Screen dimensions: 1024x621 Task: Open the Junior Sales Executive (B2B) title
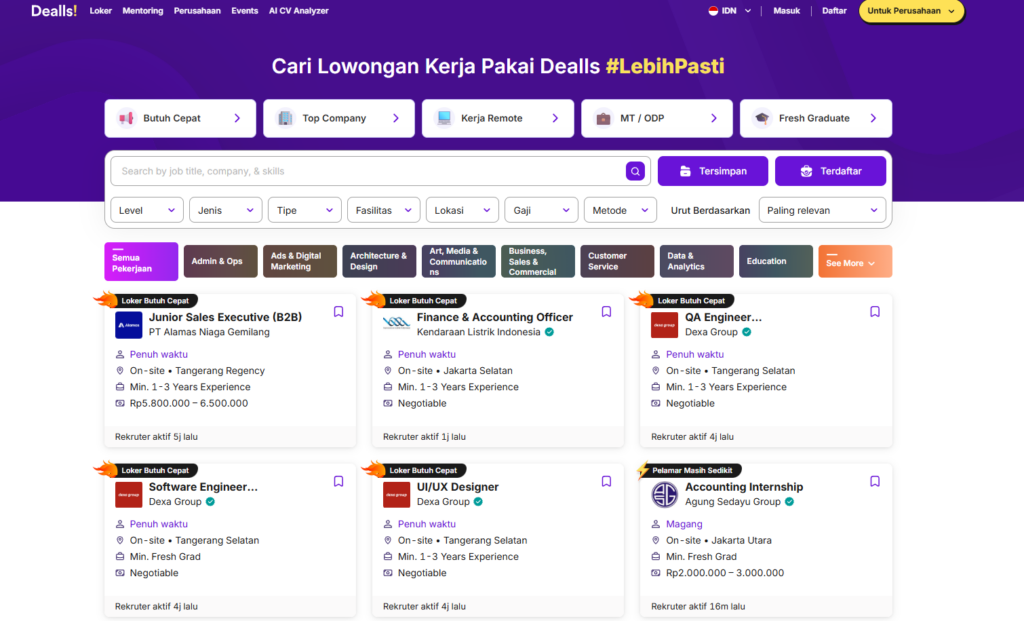225,317
